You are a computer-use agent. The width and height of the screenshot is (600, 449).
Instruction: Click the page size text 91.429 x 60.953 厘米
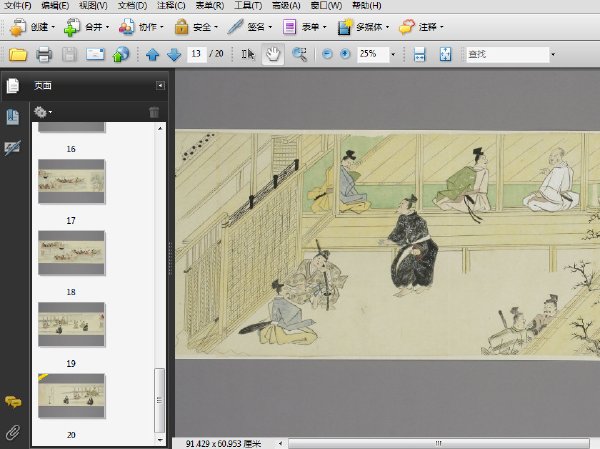coord(223,444)
